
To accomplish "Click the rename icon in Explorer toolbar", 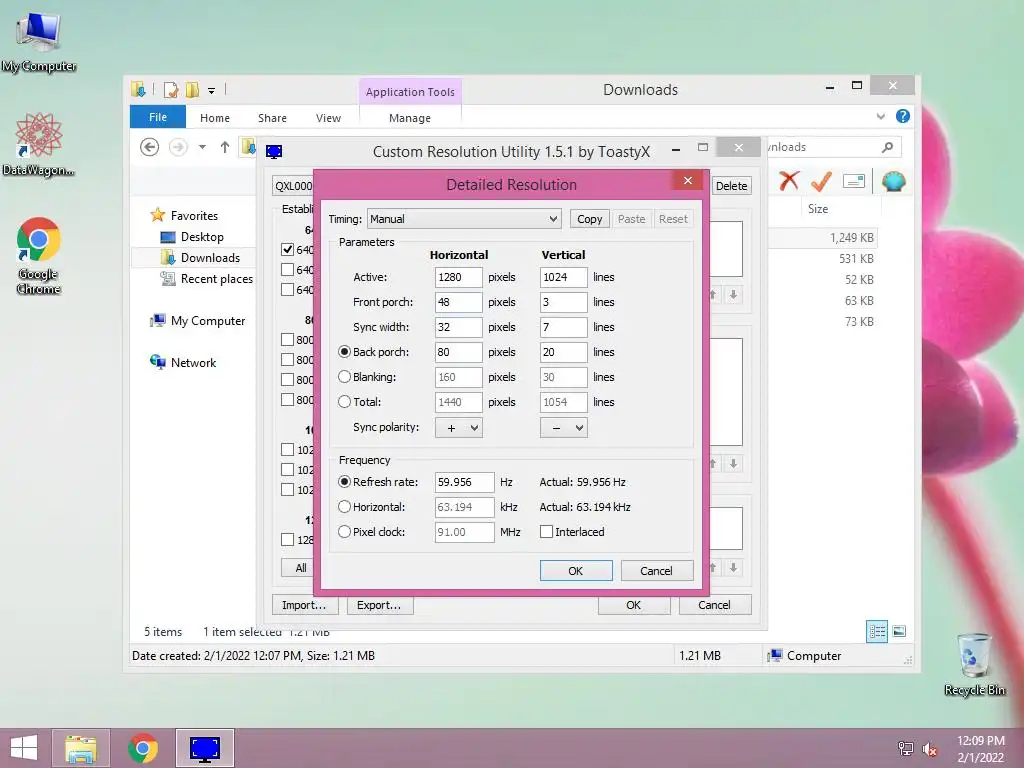I will click(854, 180).
